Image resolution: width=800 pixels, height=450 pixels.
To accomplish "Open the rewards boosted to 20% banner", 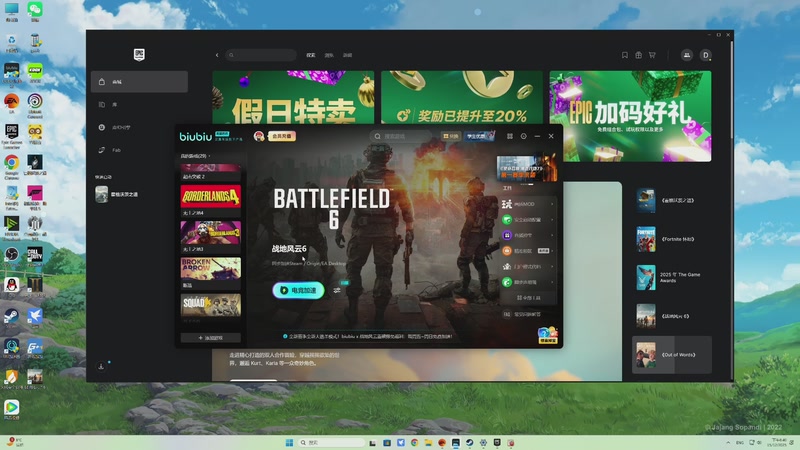I will pyautogui.click(x=462, y=97).
